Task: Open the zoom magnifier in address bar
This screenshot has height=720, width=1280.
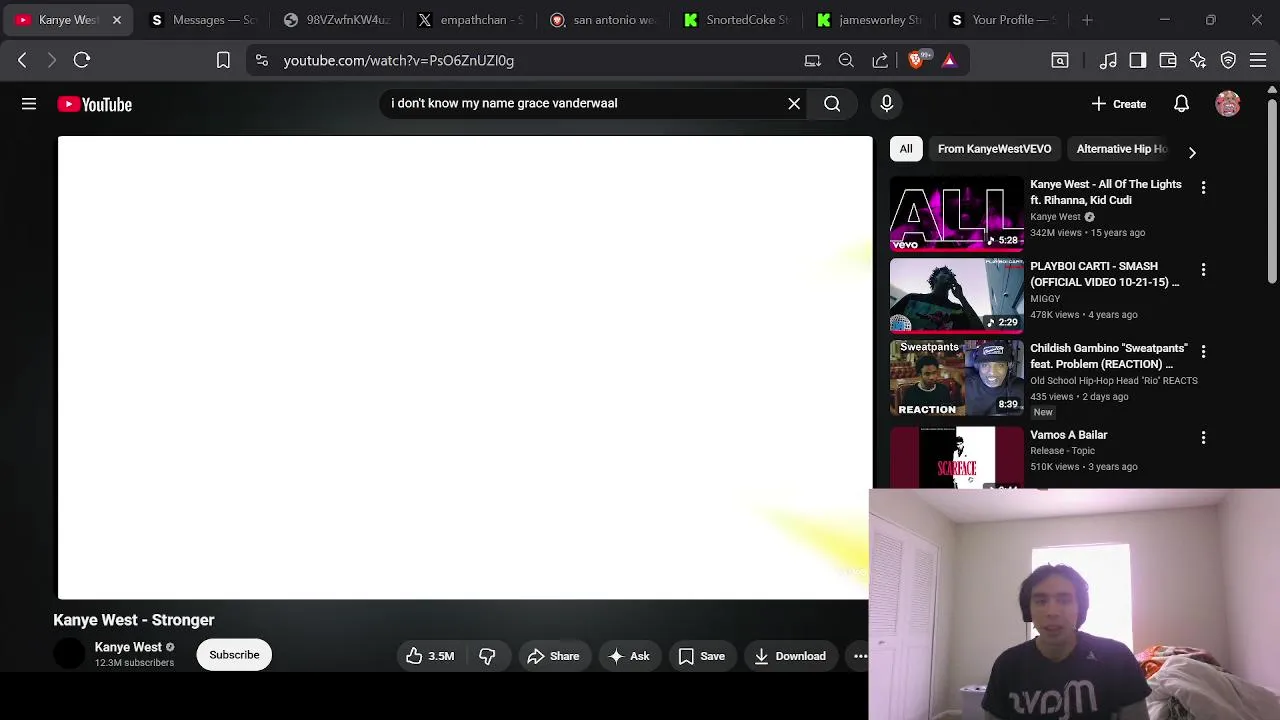Action: (x=846, y=60)
